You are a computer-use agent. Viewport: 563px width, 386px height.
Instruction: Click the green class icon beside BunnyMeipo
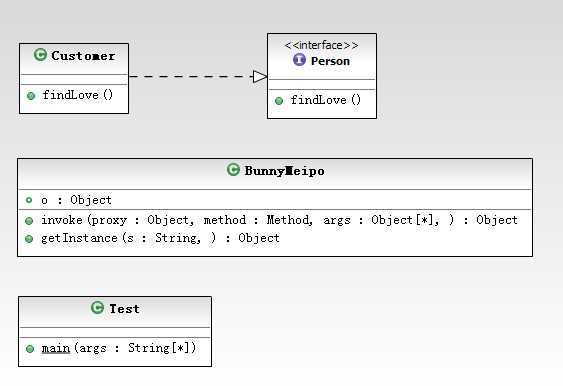pos(233,169)
